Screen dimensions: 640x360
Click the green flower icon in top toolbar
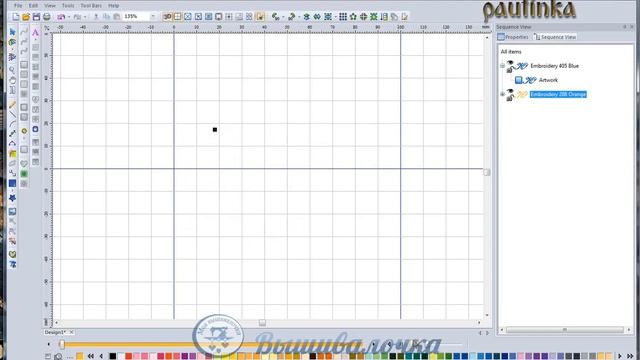[353, 17]
